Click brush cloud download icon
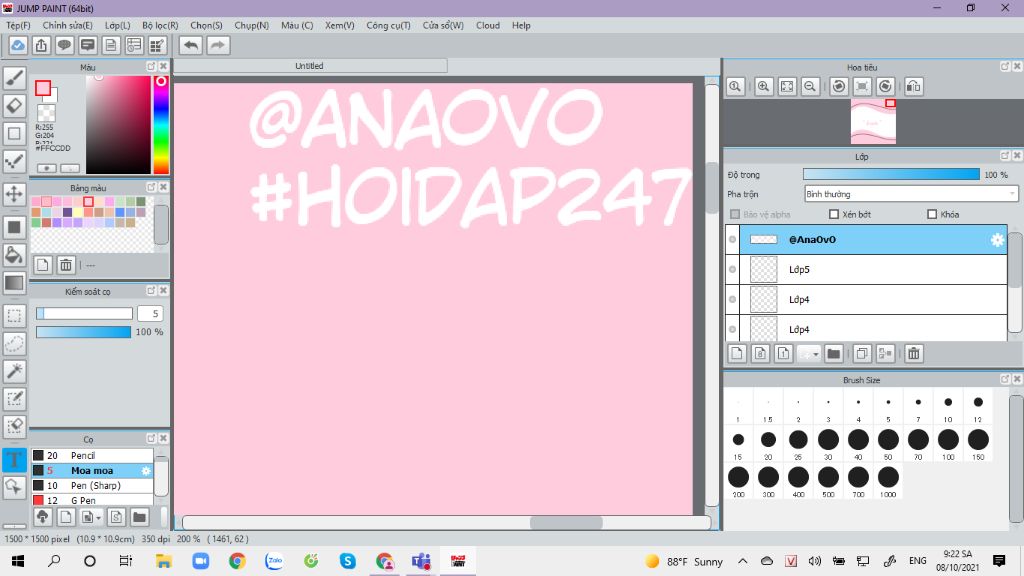 point(42,517)
